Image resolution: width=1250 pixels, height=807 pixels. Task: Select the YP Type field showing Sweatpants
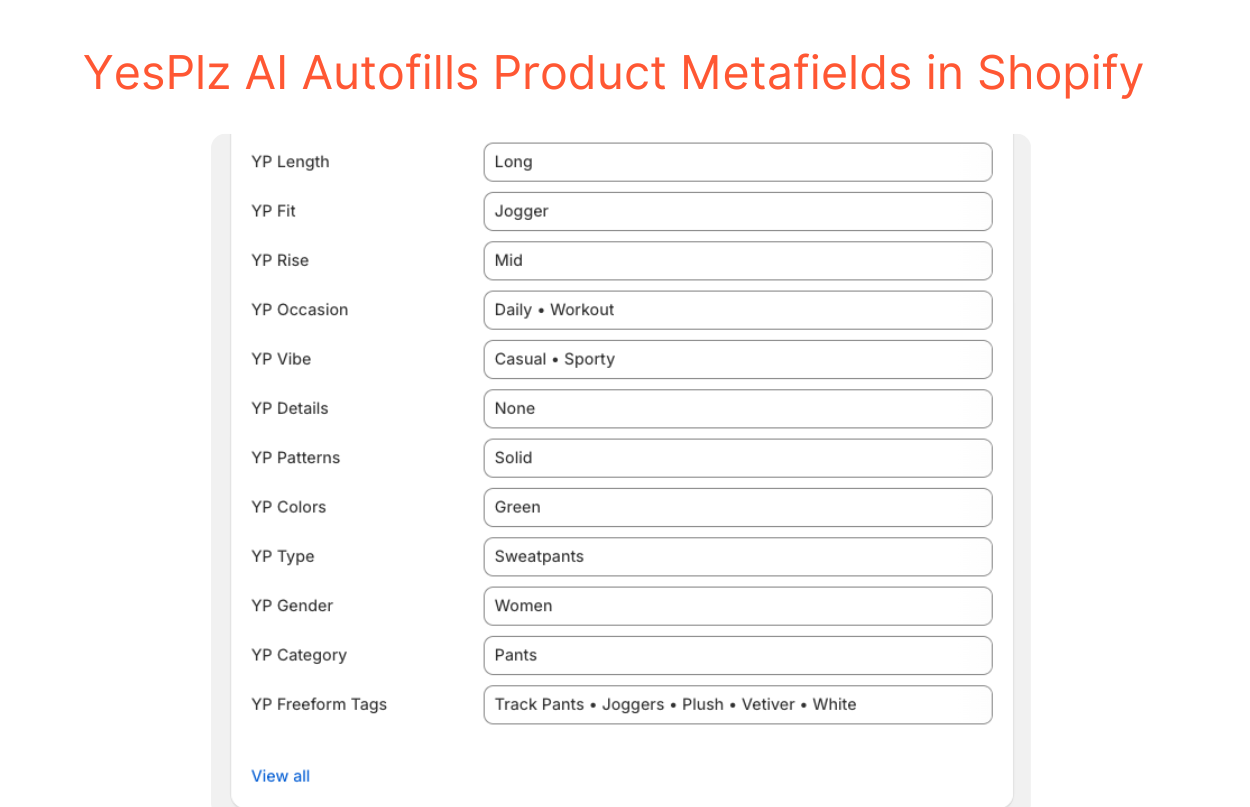pyautogui.click(x=737, y=556)
